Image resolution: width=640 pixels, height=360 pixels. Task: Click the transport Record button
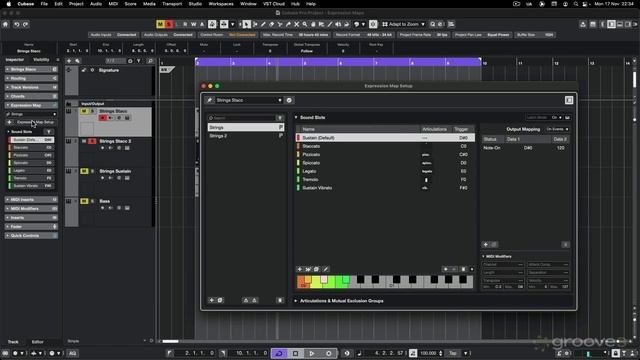click(329, 353)
